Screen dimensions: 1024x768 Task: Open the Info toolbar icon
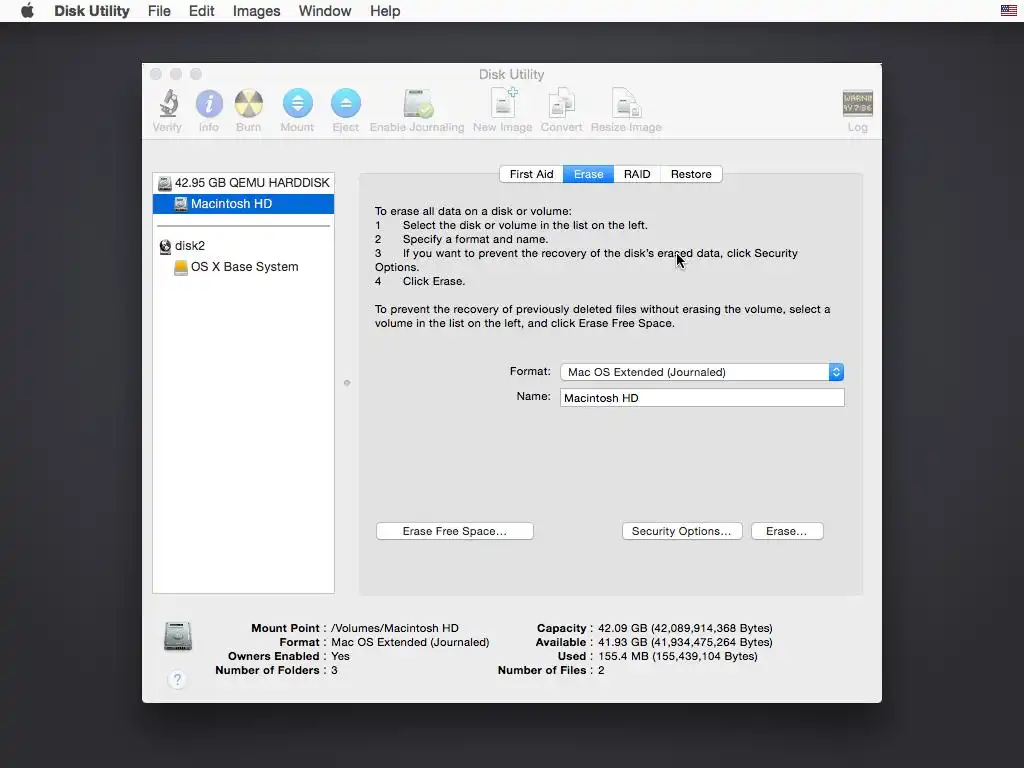click(209, 104)
